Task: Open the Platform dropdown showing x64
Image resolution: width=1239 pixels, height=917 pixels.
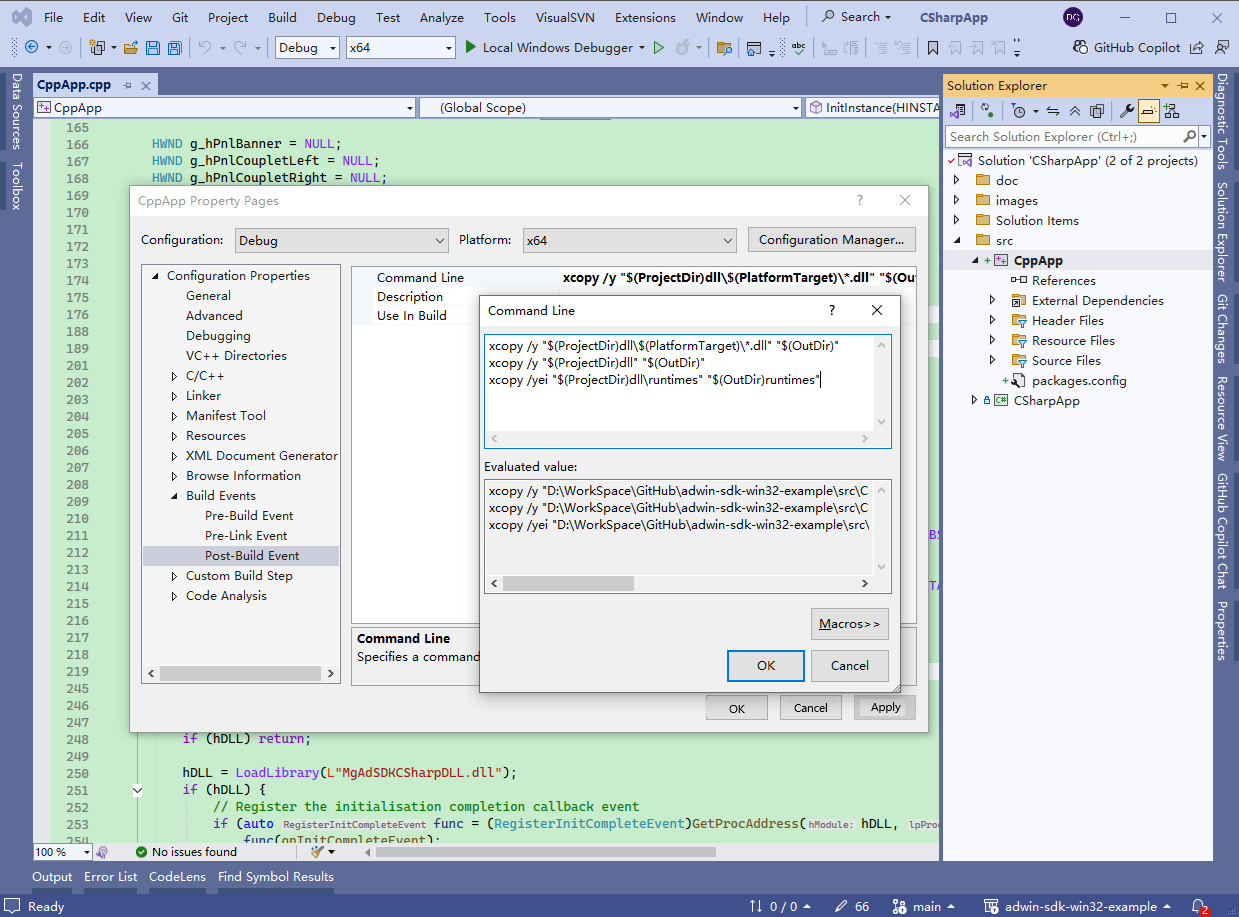Action: click(x=630, y=240)
